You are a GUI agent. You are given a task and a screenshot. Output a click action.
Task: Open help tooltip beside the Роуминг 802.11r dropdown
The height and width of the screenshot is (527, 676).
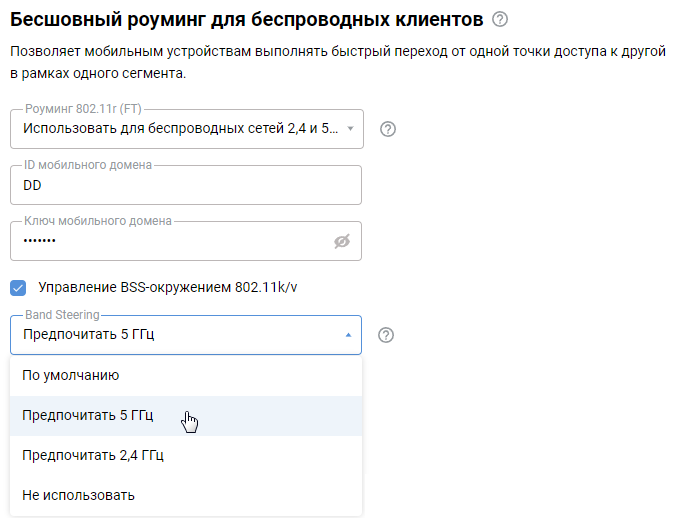point(389,129)
